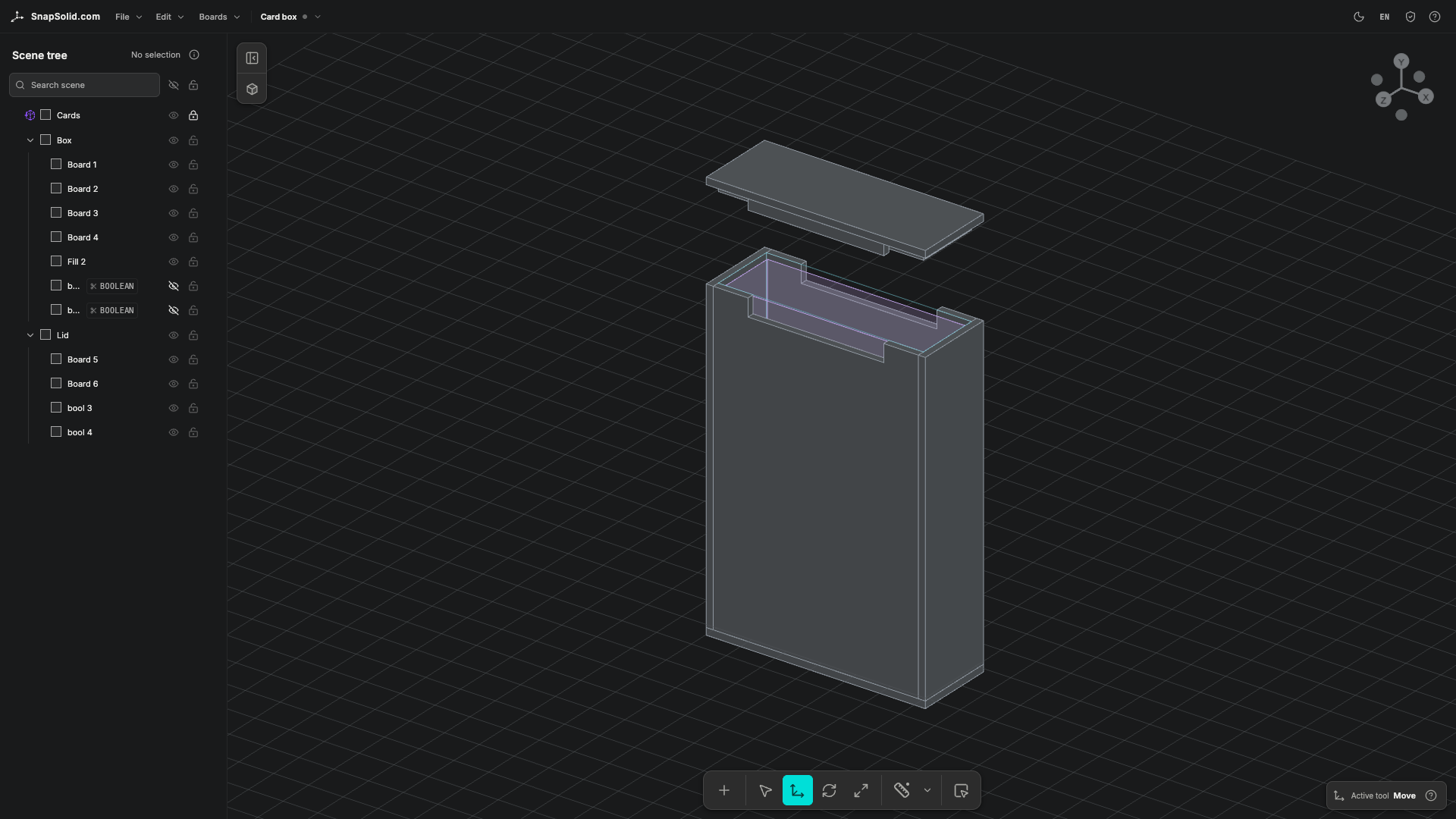Click the X axis on view gizmo

point(1426,97)
